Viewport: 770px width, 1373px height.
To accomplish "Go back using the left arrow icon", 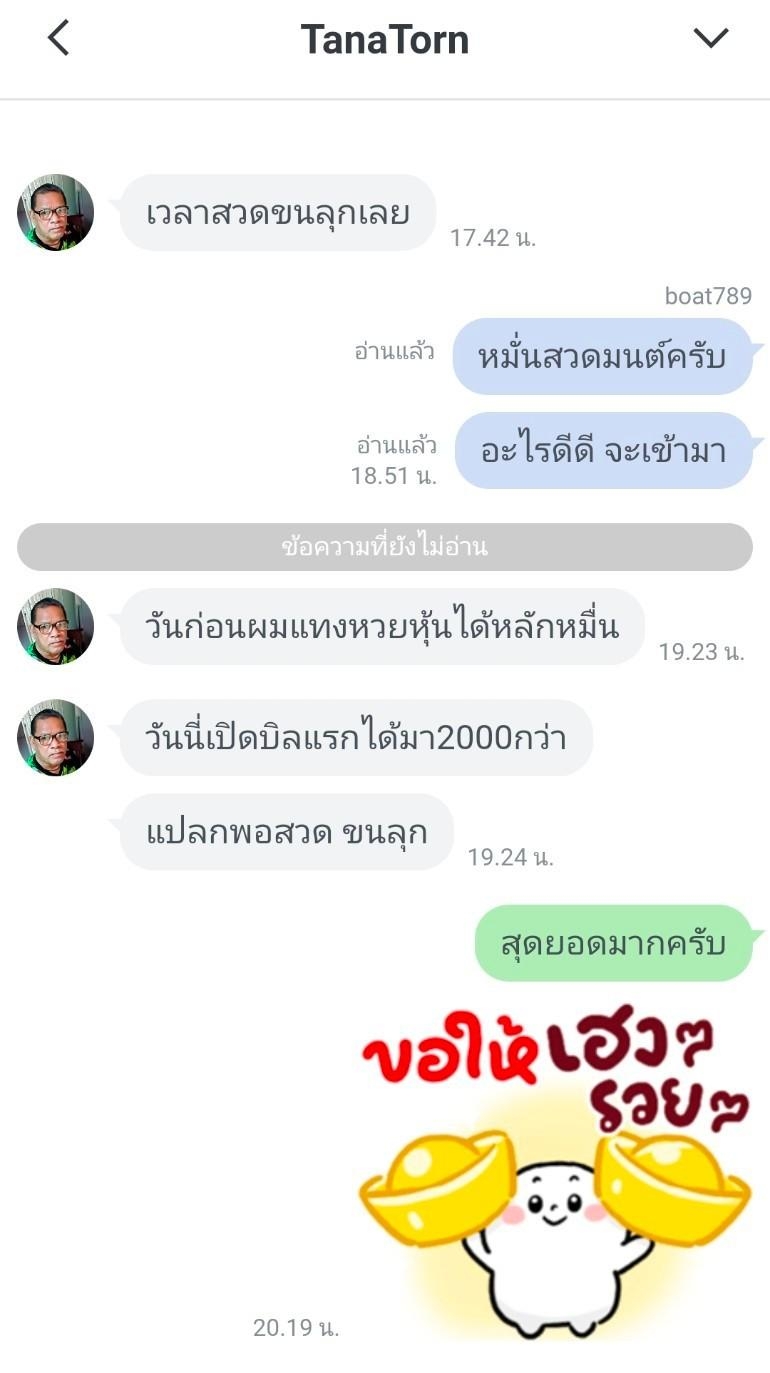I will pos(59,38).
